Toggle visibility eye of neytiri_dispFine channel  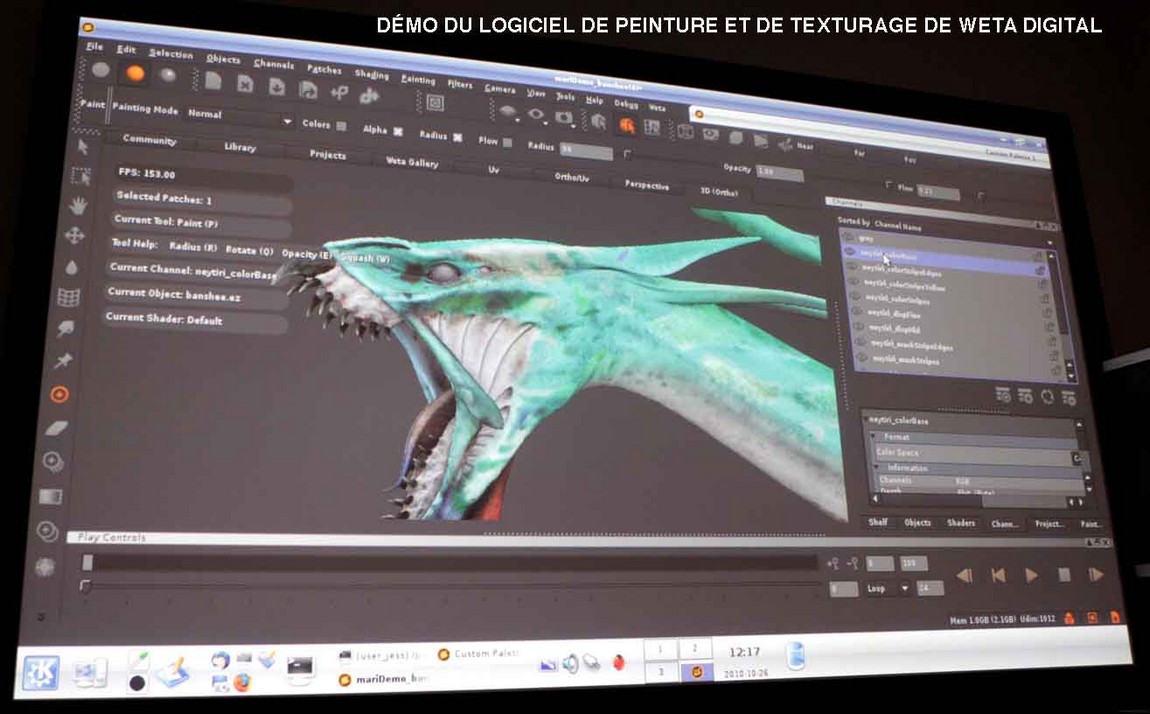pos(857,311)
